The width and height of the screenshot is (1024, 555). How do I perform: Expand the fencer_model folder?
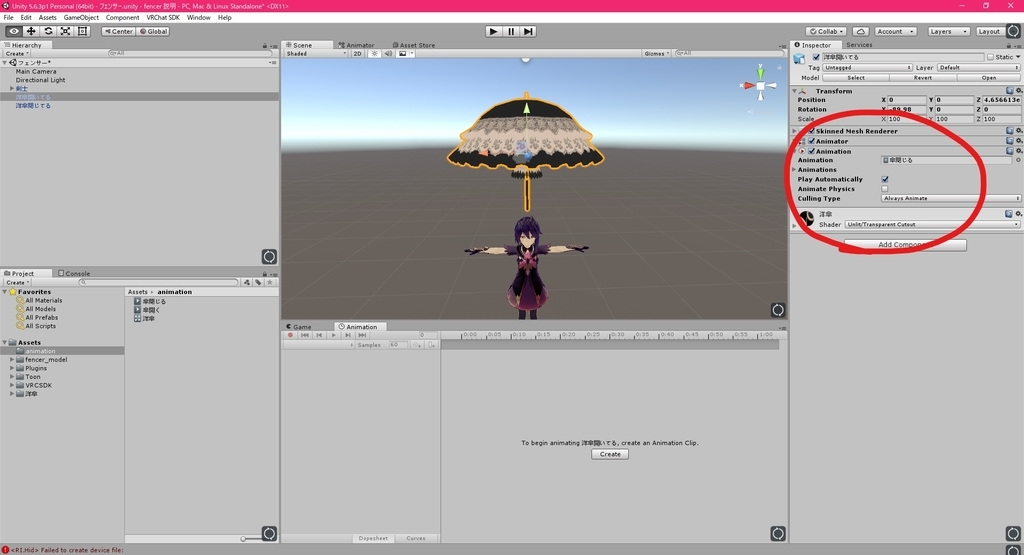point(12,360)
